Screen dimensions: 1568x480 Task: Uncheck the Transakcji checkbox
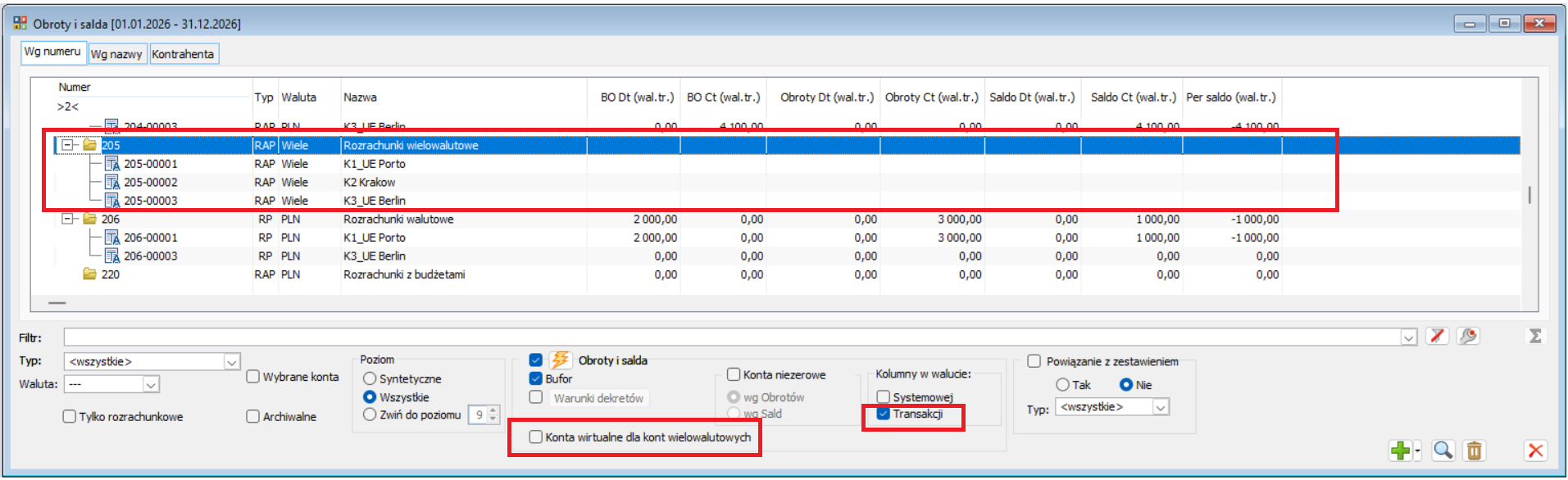884,414
